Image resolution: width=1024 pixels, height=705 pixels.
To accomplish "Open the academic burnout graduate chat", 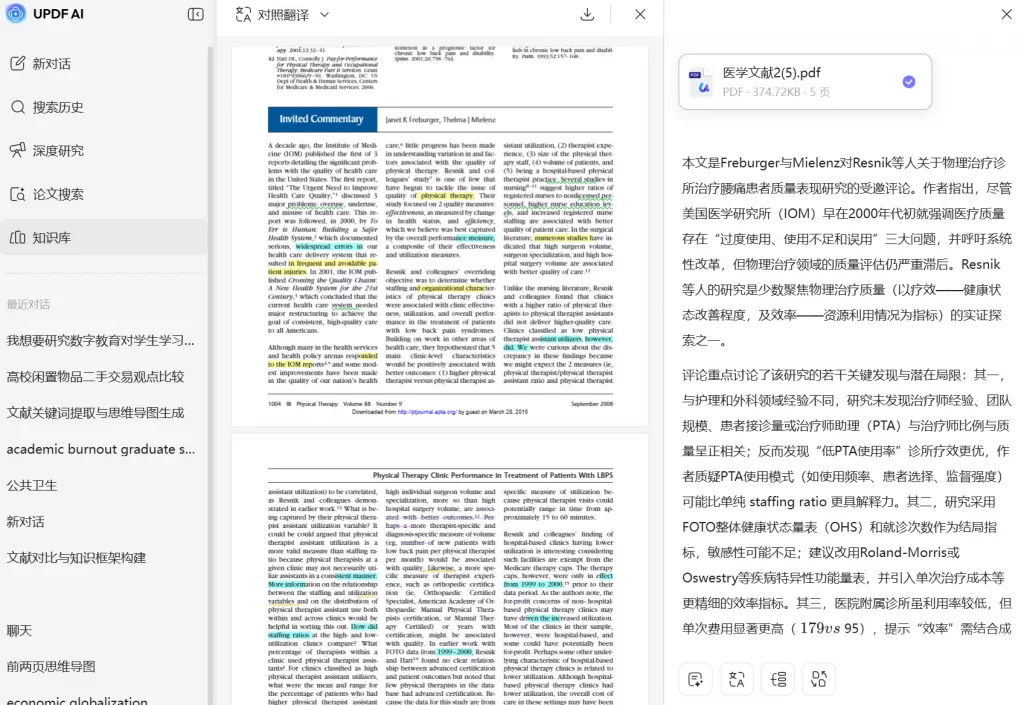I will click(x=100, y=449).
